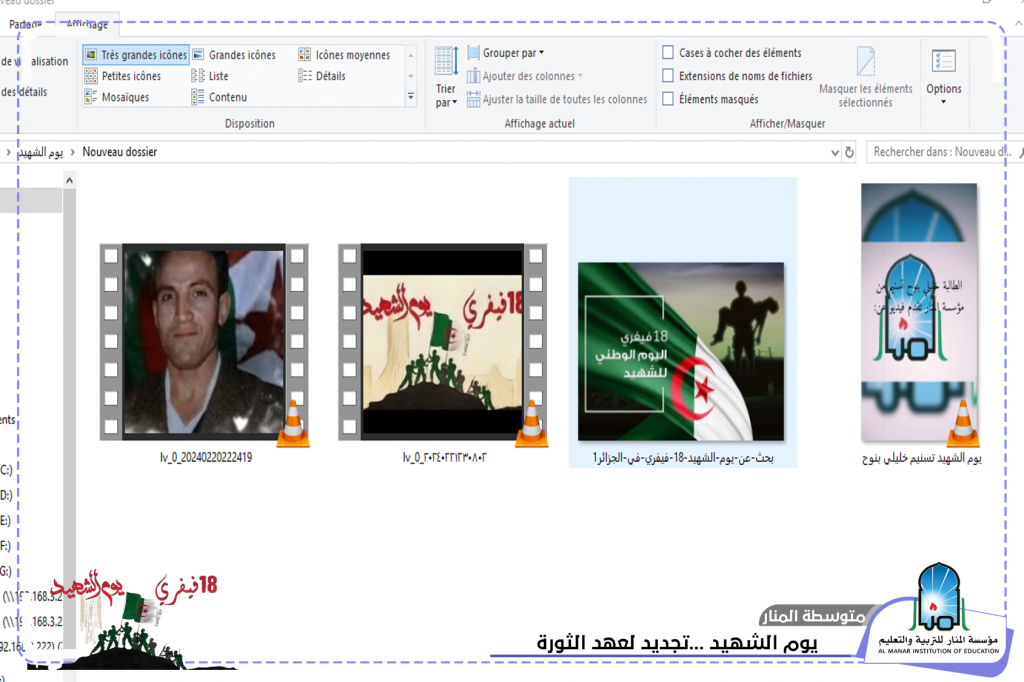Select Mosaïques layout

point(117,97)
